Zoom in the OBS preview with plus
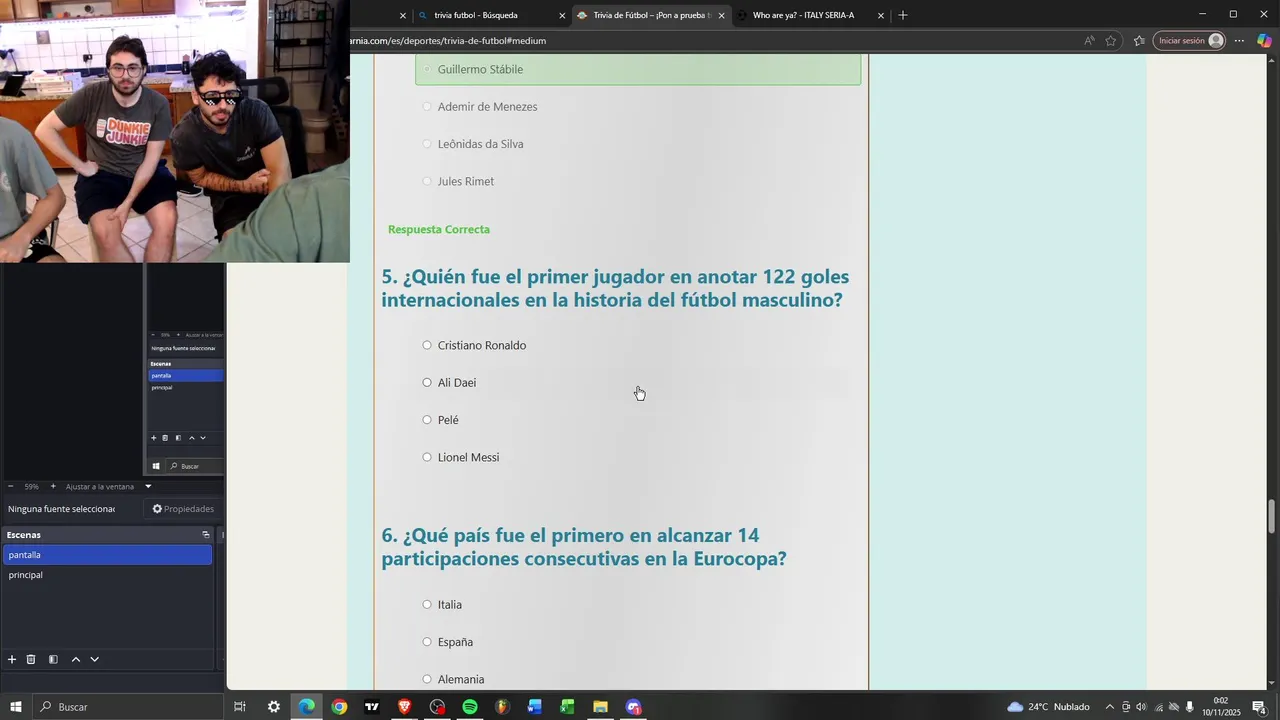1280x720 pixels. click(53, 486)
